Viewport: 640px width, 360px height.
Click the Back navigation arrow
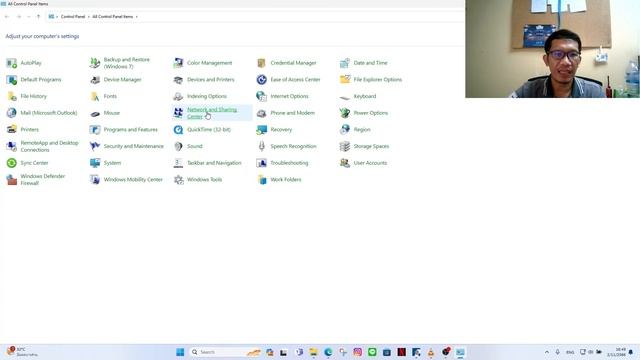(x=7, y=17)
